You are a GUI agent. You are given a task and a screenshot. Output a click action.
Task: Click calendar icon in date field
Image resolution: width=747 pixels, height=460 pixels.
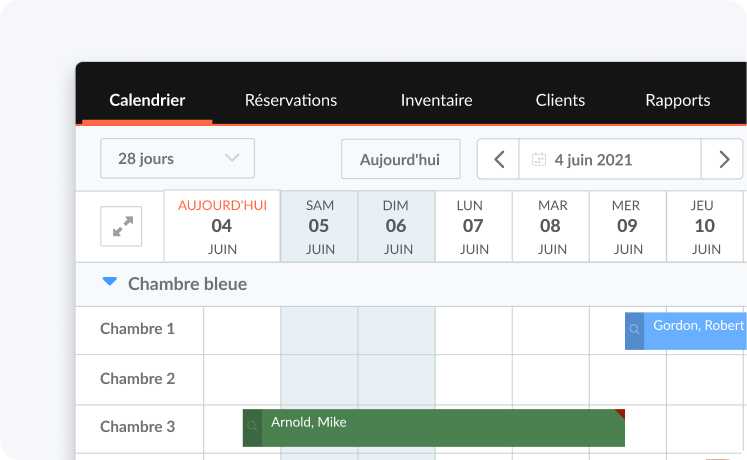tap(539, 159)
